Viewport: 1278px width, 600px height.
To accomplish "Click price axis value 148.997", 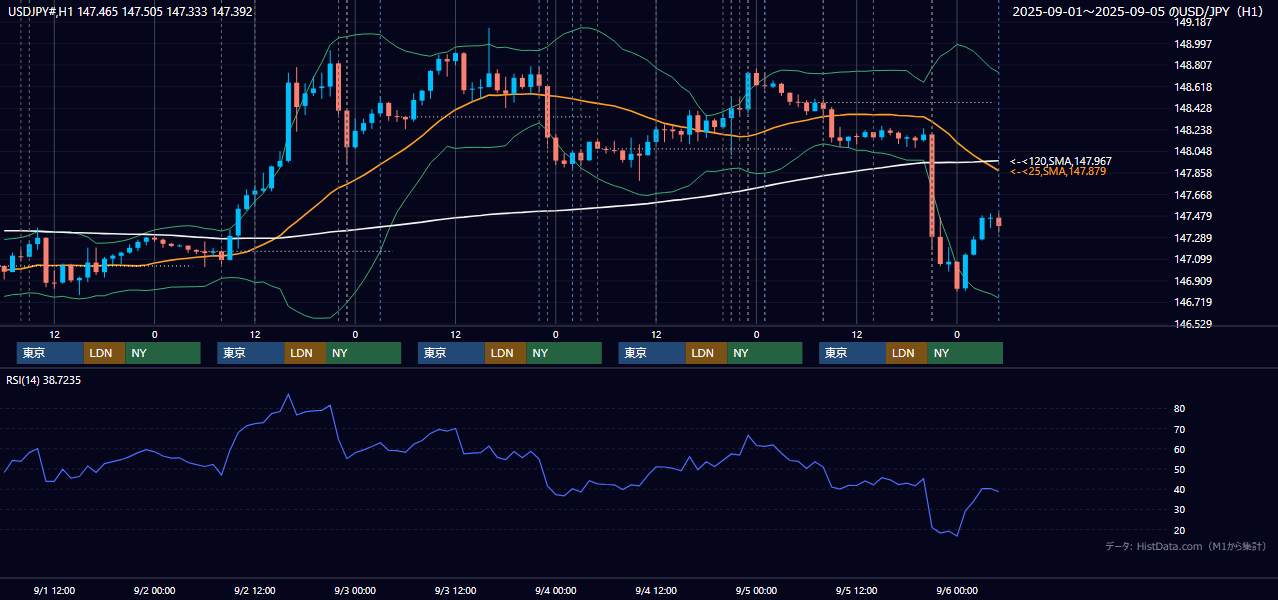I will [x=1192, y=44].
